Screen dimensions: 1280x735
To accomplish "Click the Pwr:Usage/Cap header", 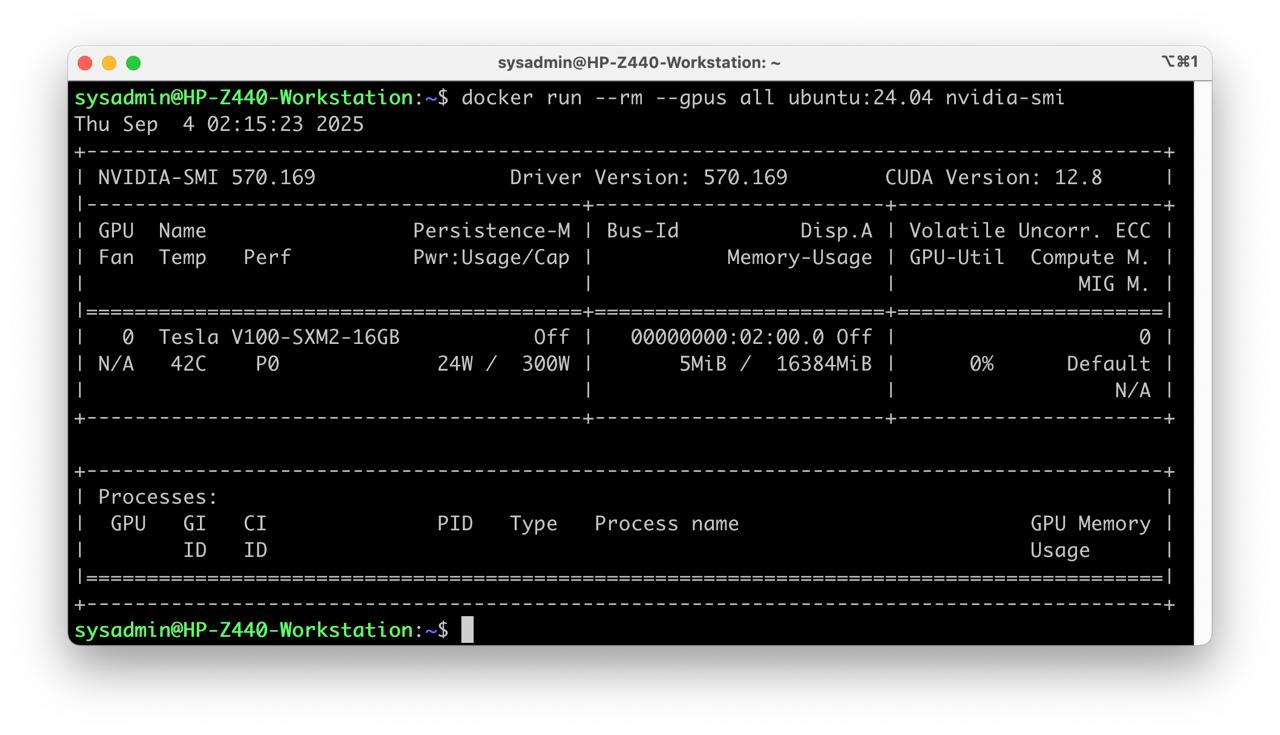I will click(491, 258).
